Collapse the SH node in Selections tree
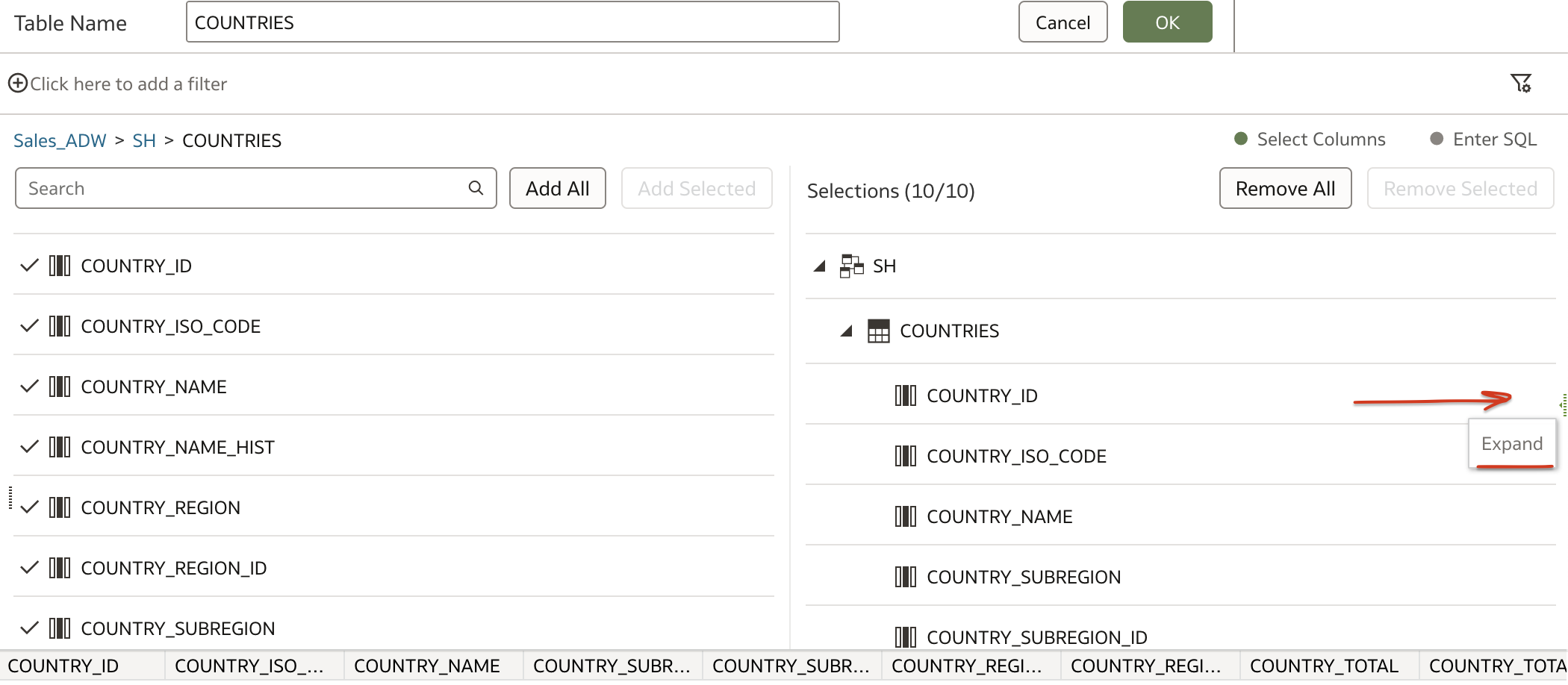1568x685 pixels. 820,266
